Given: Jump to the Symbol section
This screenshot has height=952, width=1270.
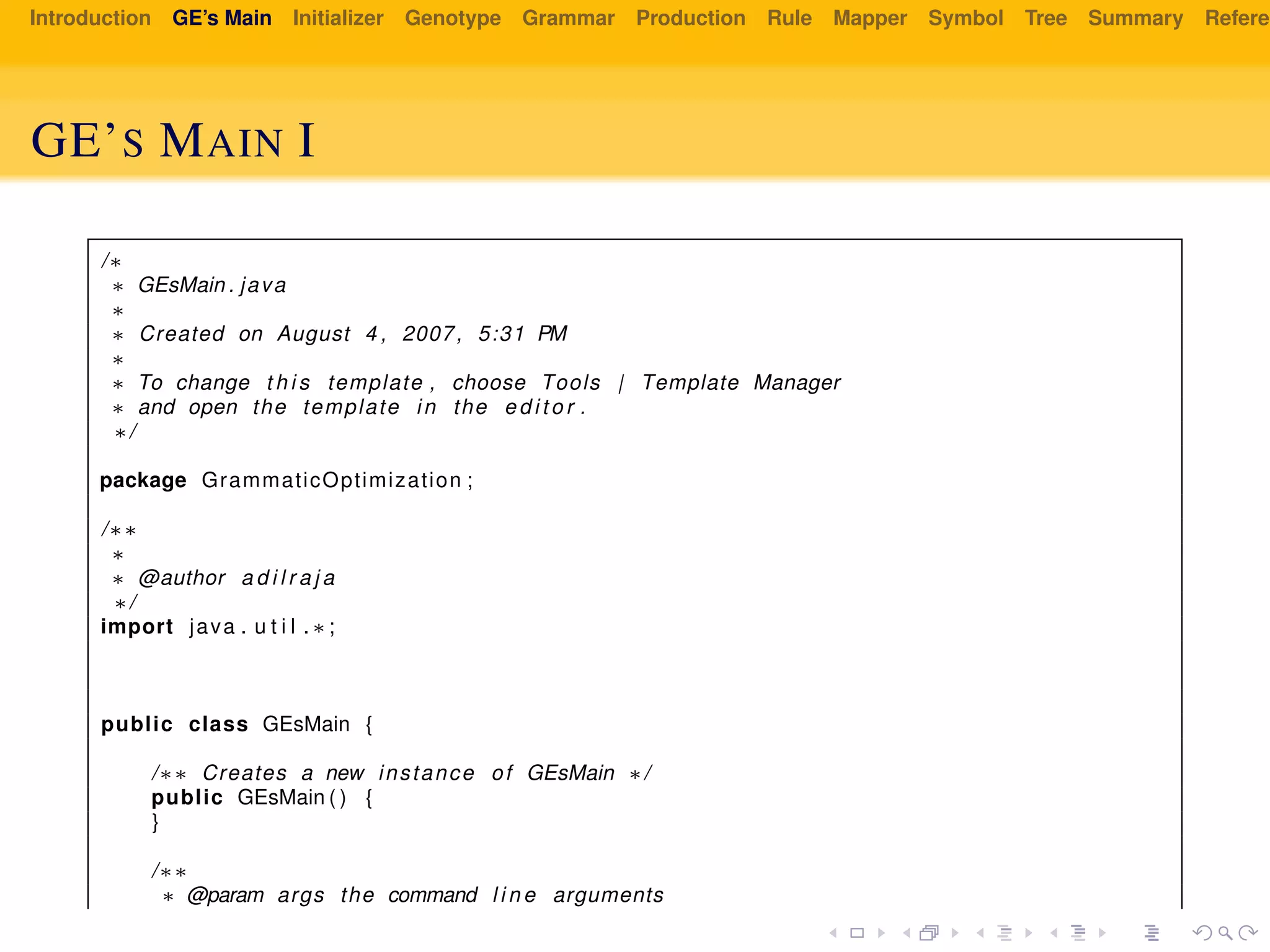Looking at the screenshot, I should point(966,18).
